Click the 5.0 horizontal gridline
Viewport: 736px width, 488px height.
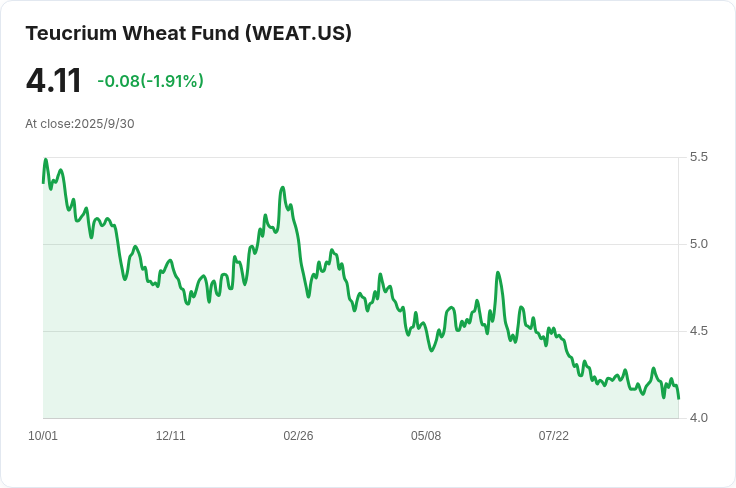pos(361,244)
